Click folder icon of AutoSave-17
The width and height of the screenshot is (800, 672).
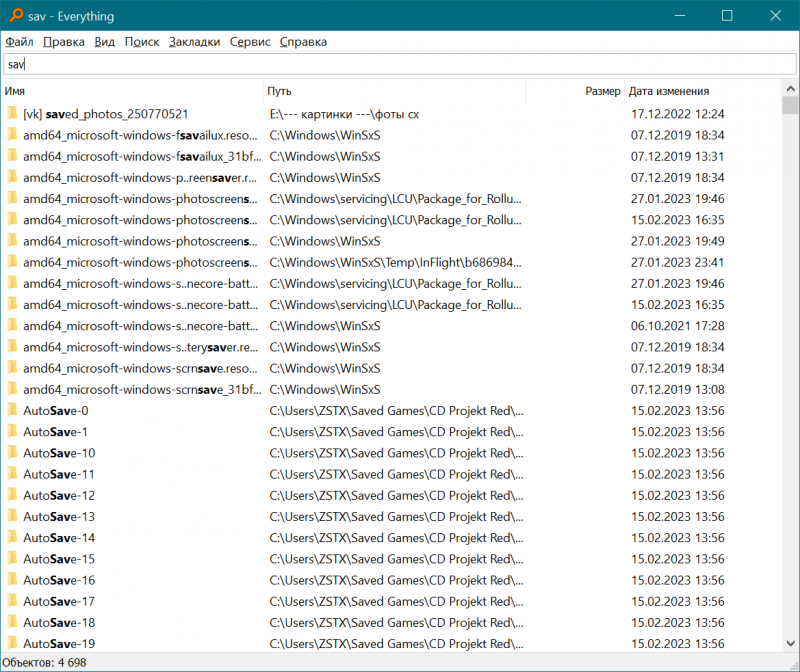(x=13, y=601)
